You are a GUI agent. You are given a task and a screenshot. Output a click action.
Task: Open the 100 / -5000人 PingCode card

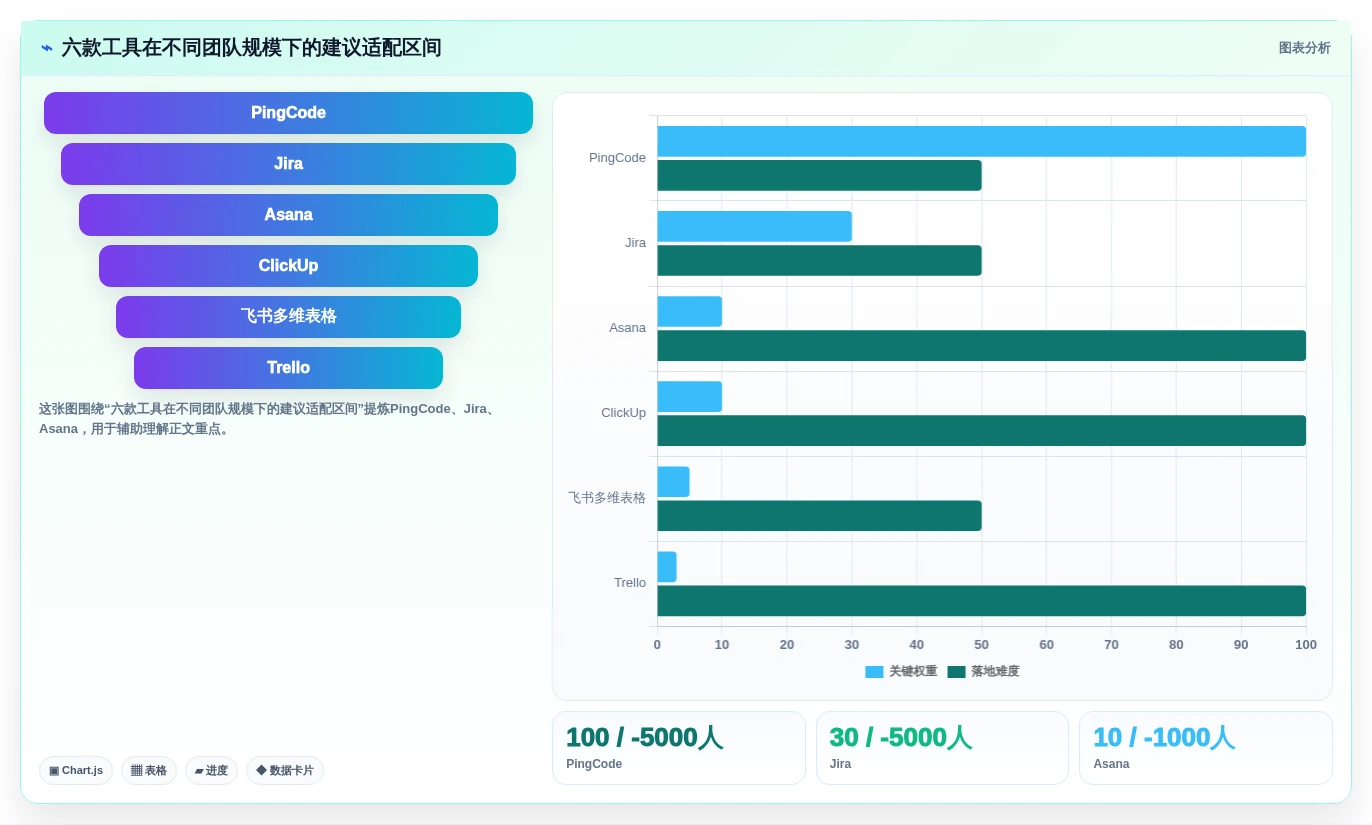[678, 748]
